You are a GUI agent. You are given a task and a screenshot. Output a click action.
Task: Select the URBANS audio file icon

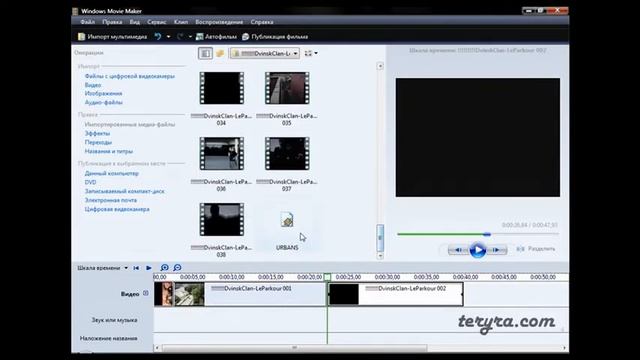[x=287, y=220]
